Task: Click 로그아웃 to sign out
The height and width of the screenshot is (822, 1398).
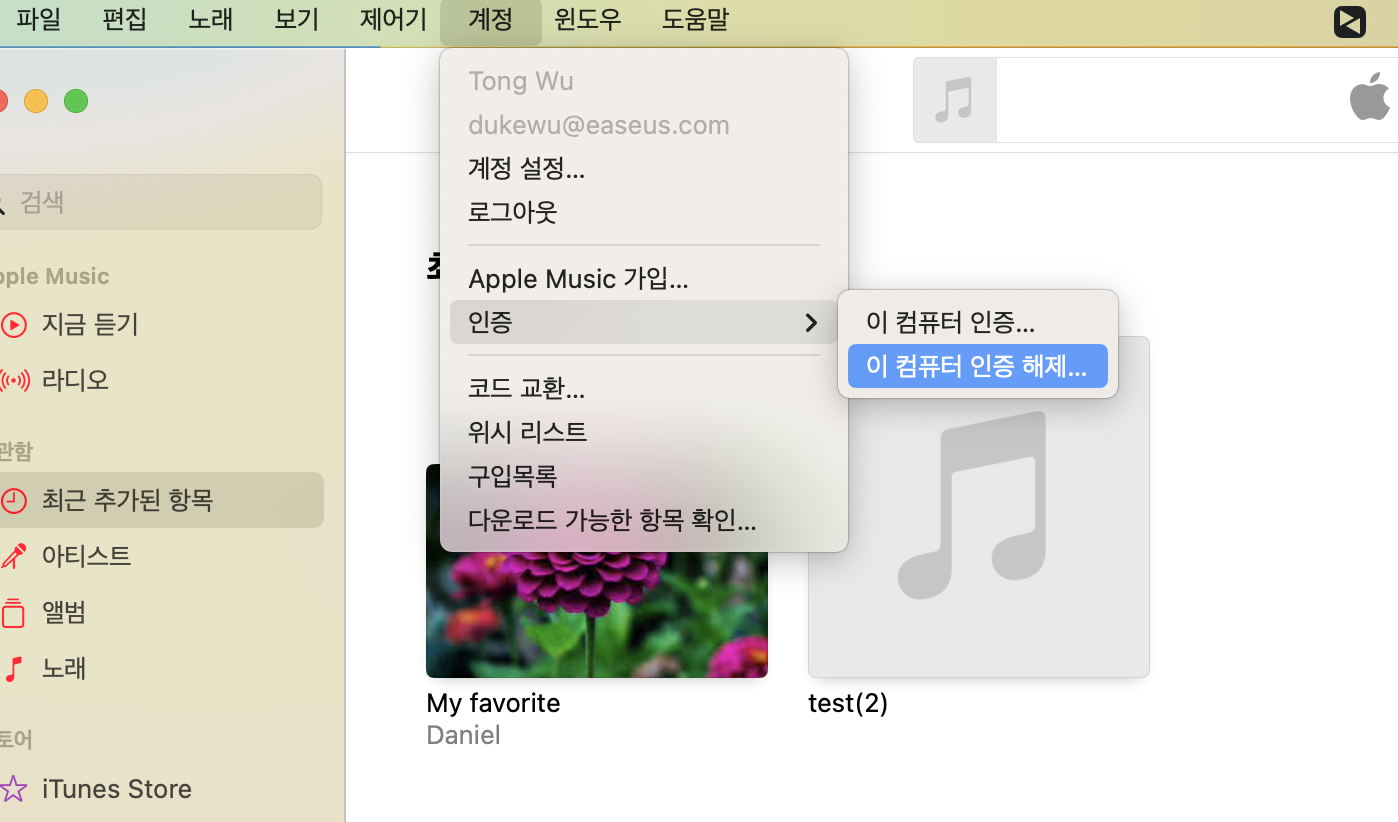Action: click(512, 211)
